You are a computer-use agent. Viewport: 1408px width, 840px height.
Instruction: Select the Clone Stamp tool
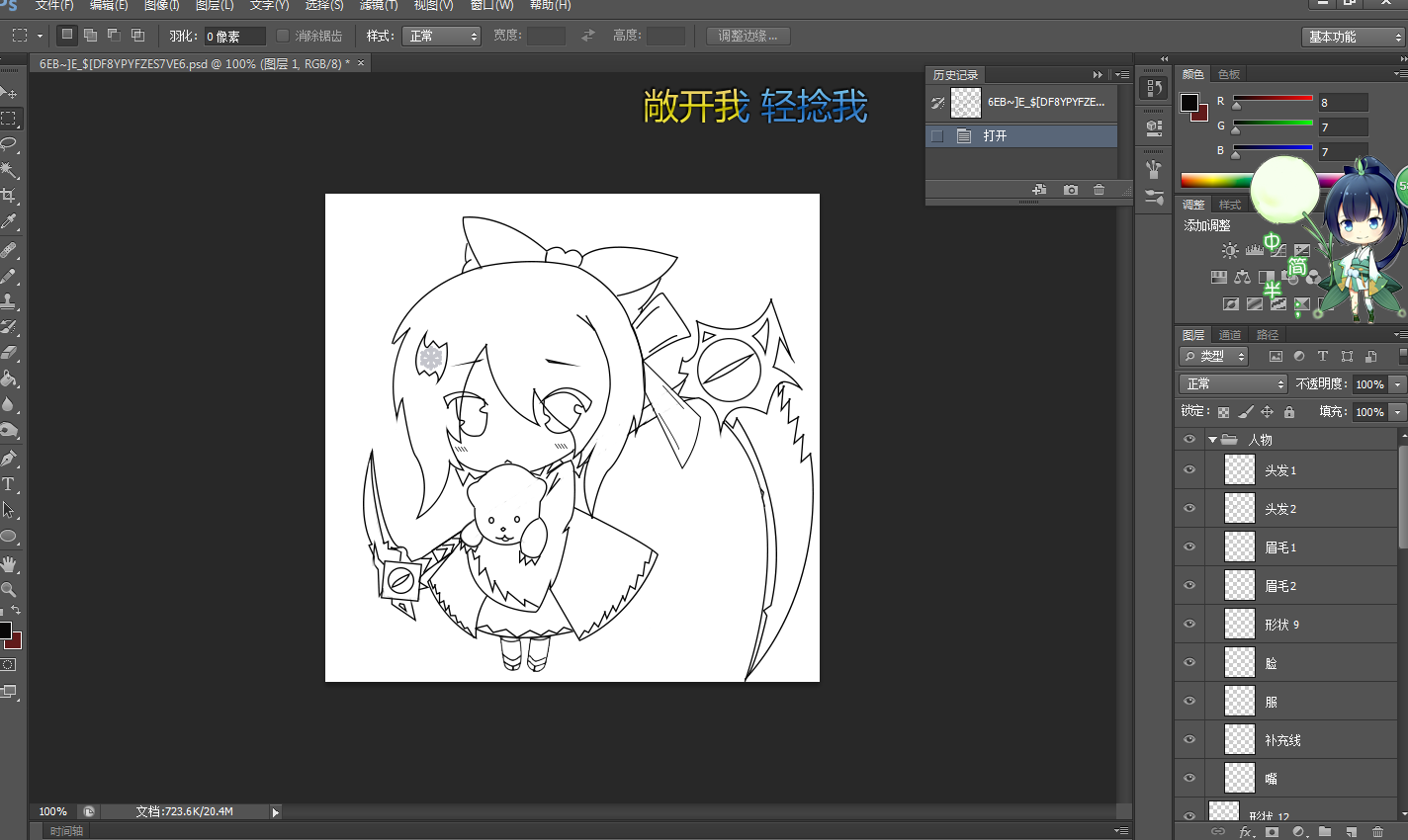click(9, 301)
